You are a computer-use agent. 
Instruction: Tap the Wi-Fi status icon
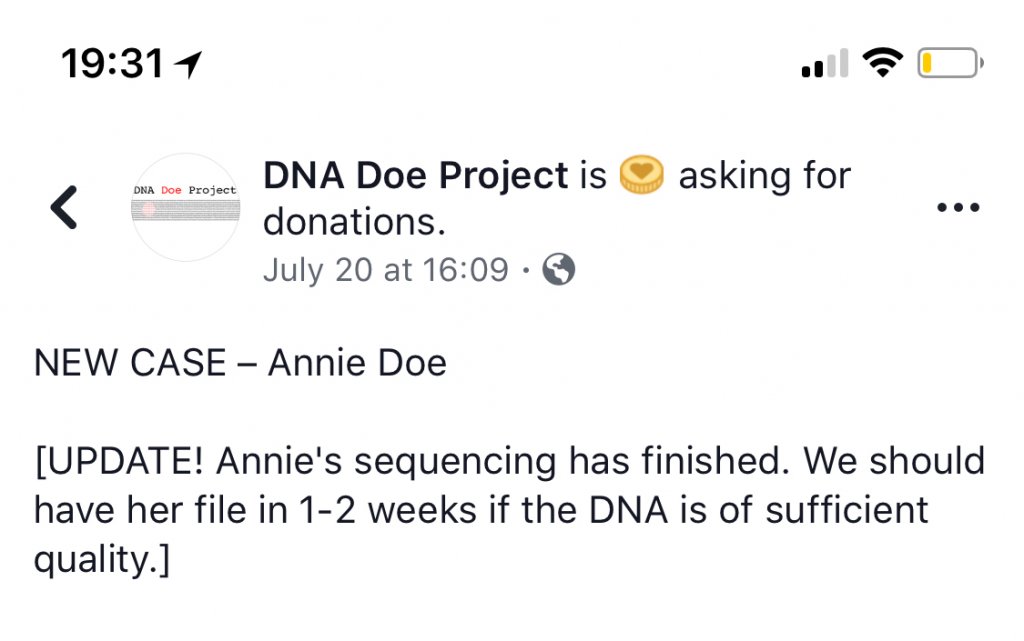coord(883,65)
